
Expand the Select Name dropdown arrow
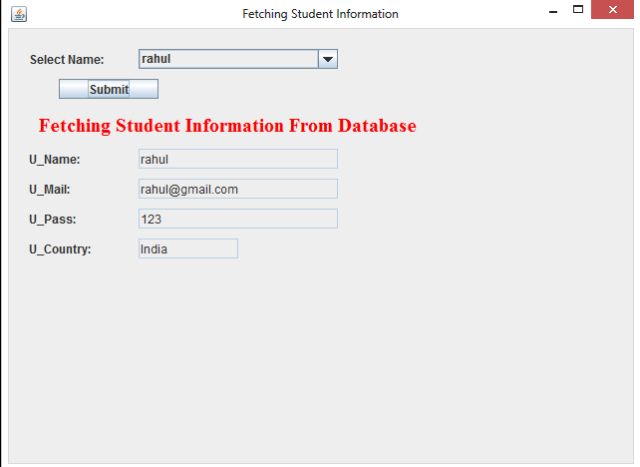pyautogui.click(x=327, y=60)
